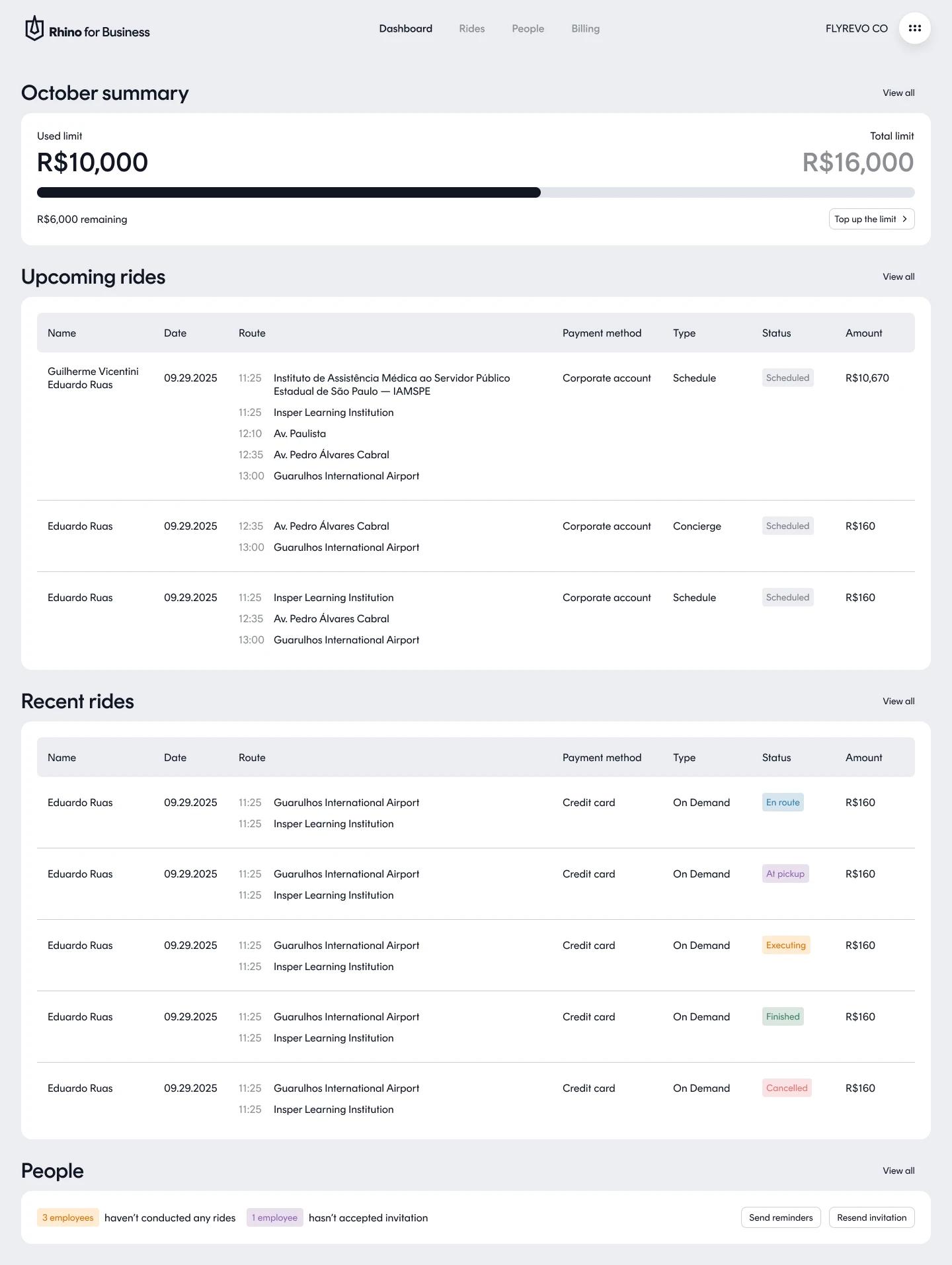
Task: Click the R$10,000 used limit value
Action: (93, 162)
